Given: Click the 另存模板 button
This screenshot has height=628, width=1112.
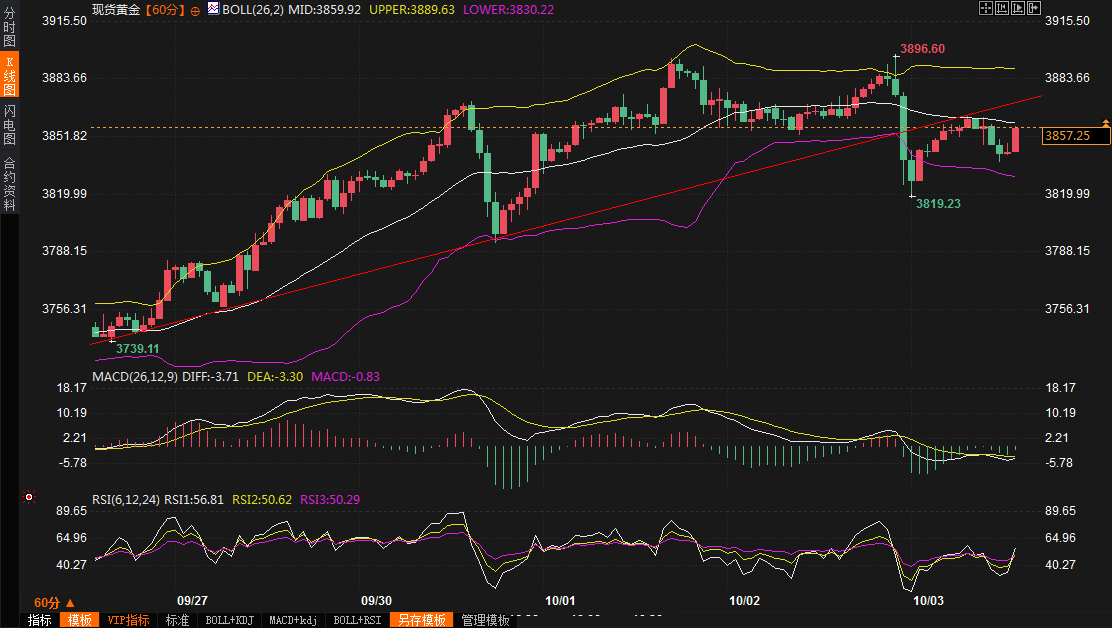Looking at the screenshot, I should click(x=421, y=620).
